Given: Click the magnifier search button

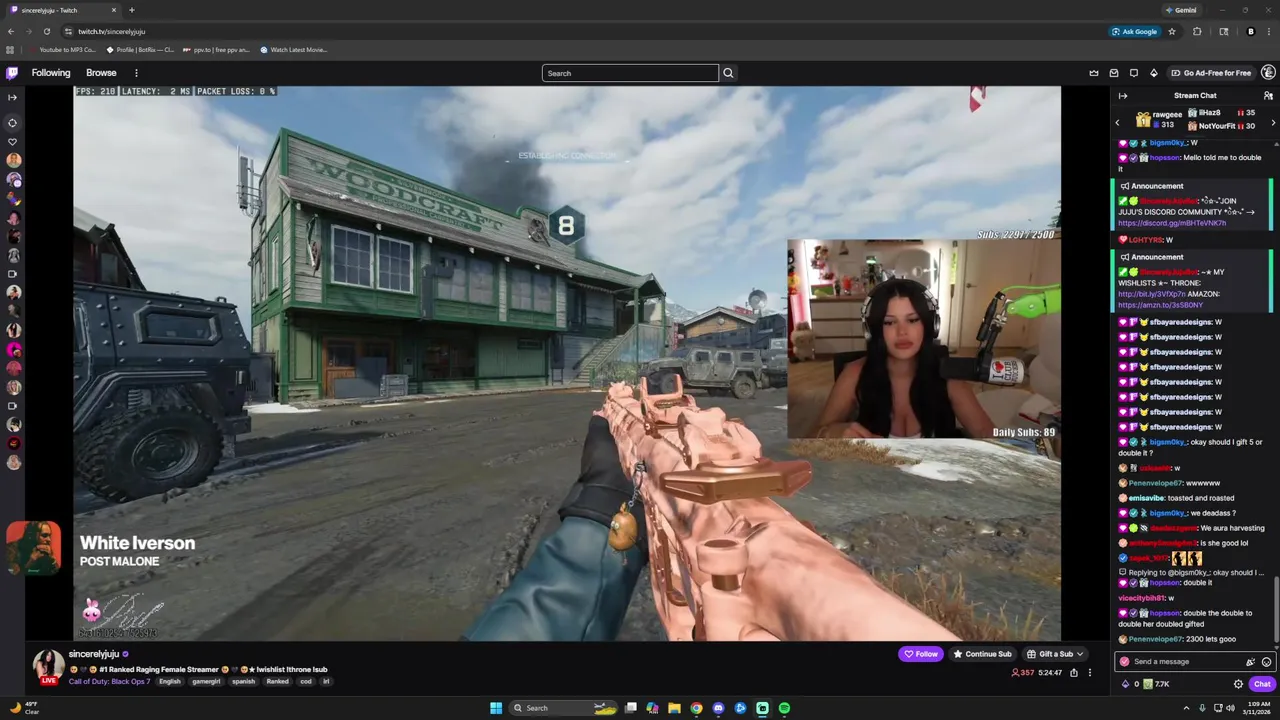Looking at the screenshot, I should [x=728, y=73].
